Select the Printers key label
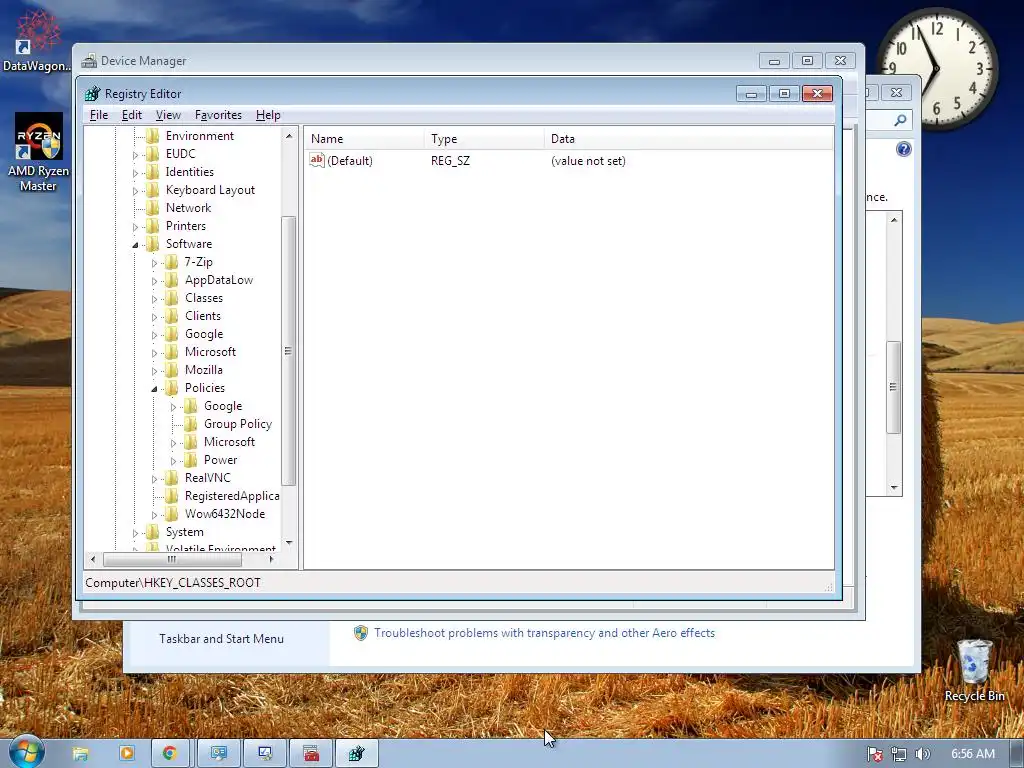This screenshot has height=768, width=1024. [185, 226]
